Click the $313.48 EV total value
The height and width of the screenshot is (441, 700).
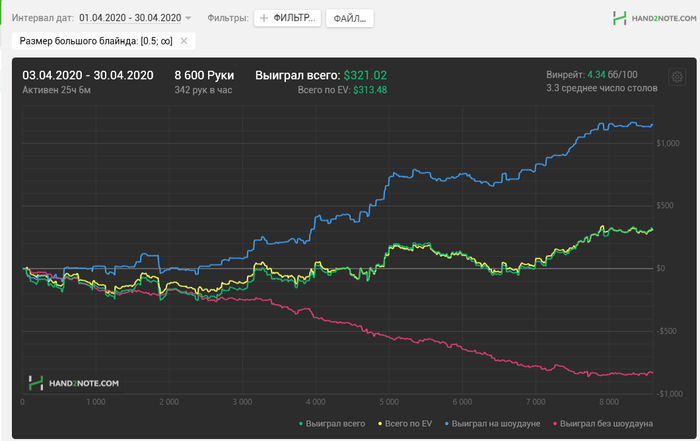pos(370,90)
